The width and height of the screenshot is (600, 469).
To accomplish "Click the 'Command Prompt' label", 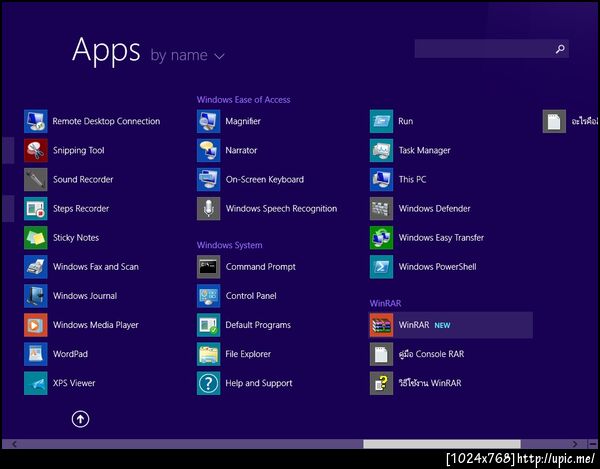I will click(x=261, y=267).
